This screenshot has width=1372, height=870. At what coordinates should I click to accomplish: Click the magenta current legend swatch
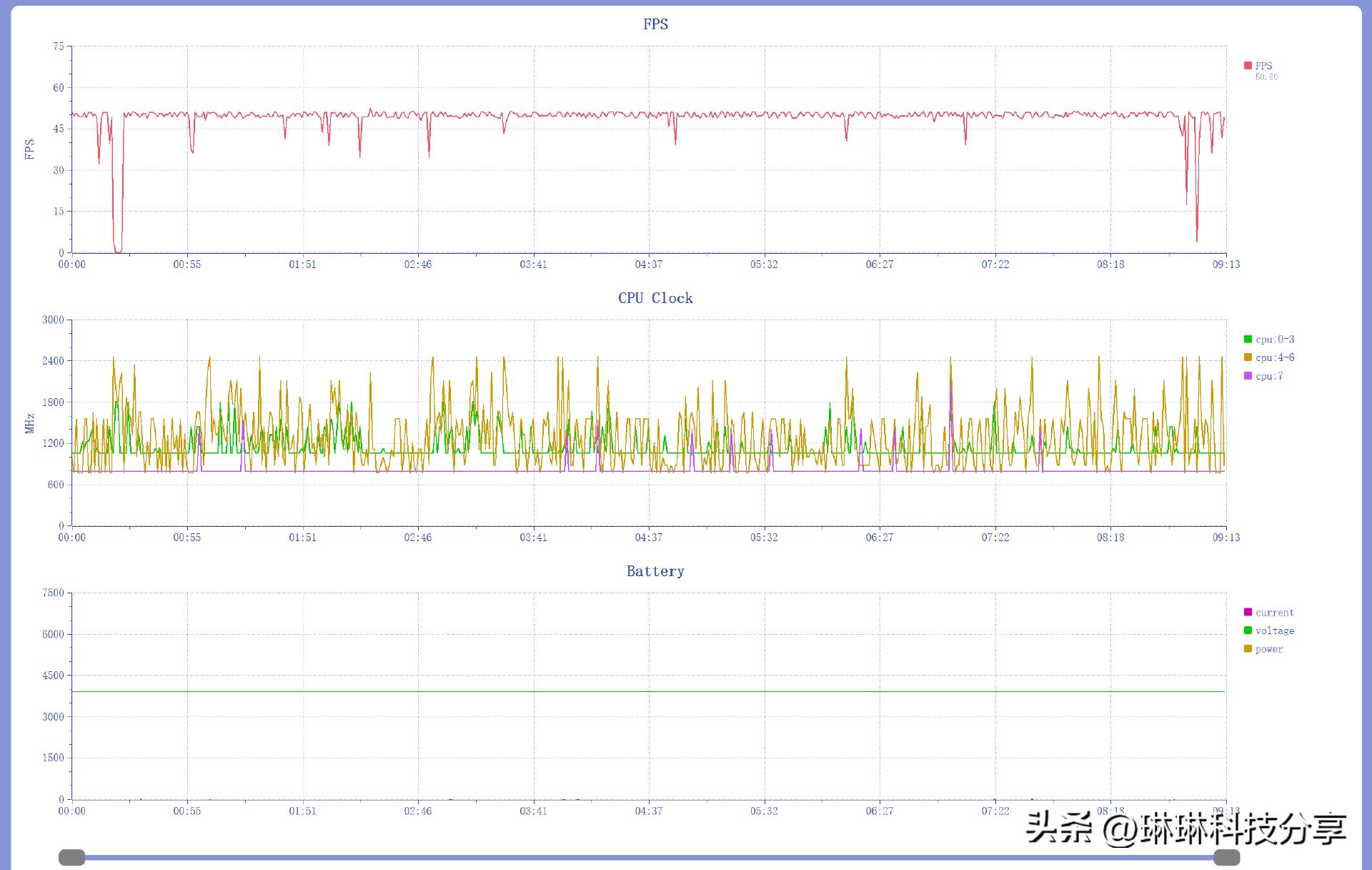point(1248,612)
